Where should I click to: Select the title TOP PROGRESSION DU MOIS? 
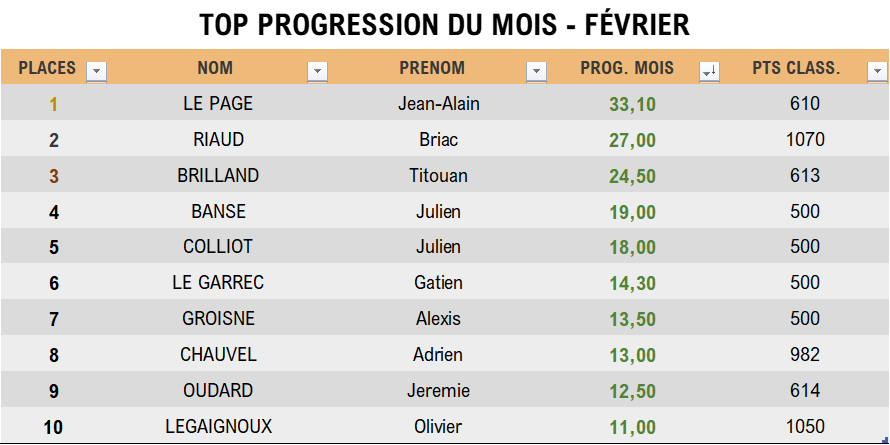376,25
